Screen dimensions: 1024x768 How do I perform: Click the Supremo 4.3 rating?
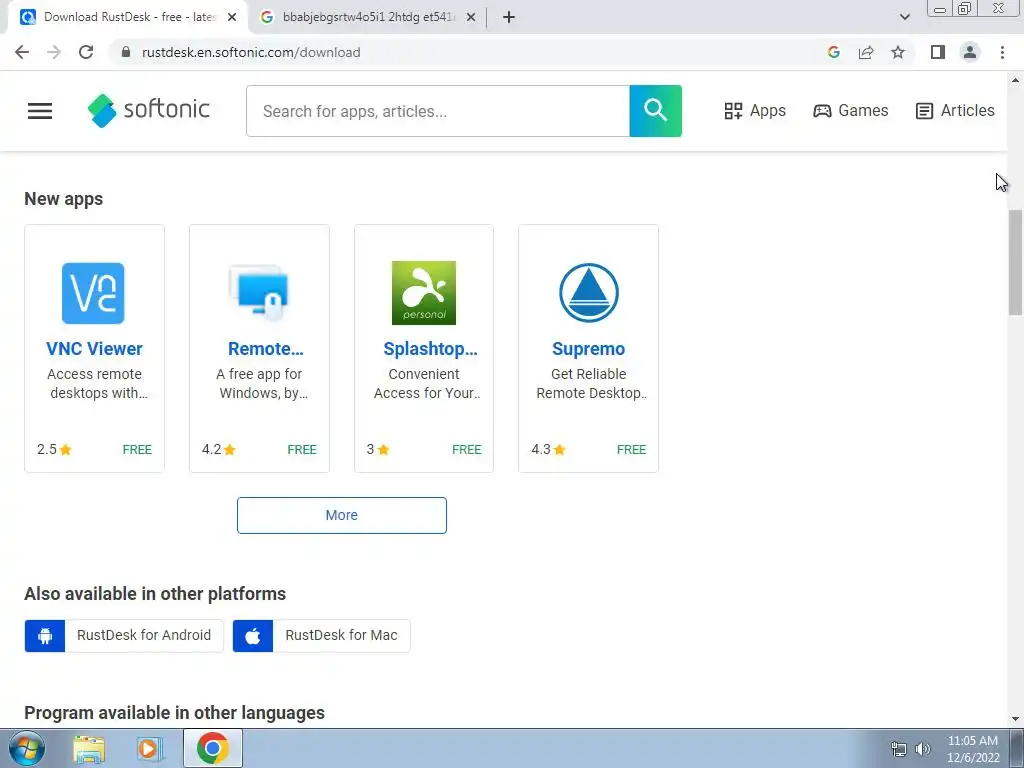(549, 449)
